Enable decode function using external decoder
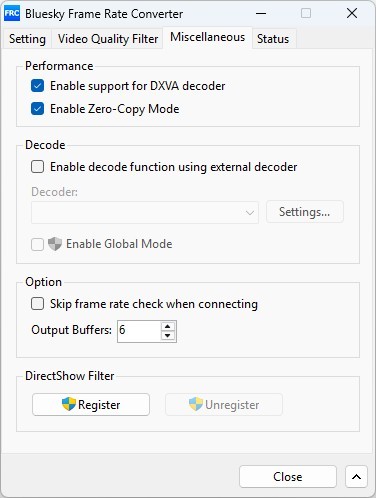This screenshot has width=376, height=498. coord(37,167)
